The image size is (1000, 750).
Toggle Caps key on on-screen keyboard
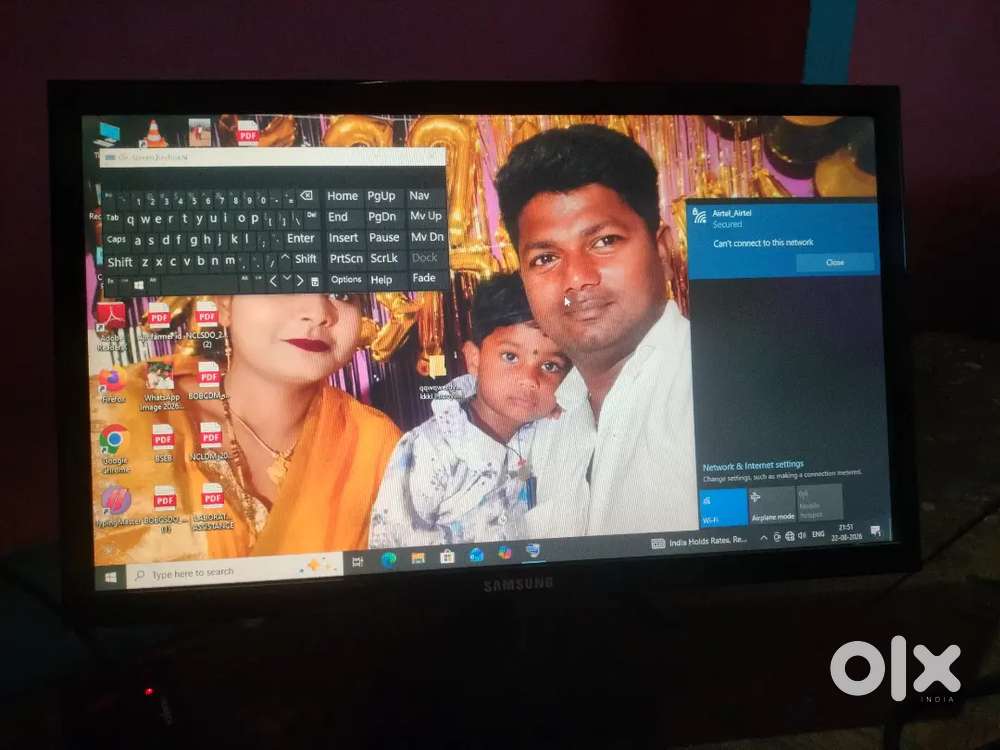pyautogui.click(x=117, y=239)
